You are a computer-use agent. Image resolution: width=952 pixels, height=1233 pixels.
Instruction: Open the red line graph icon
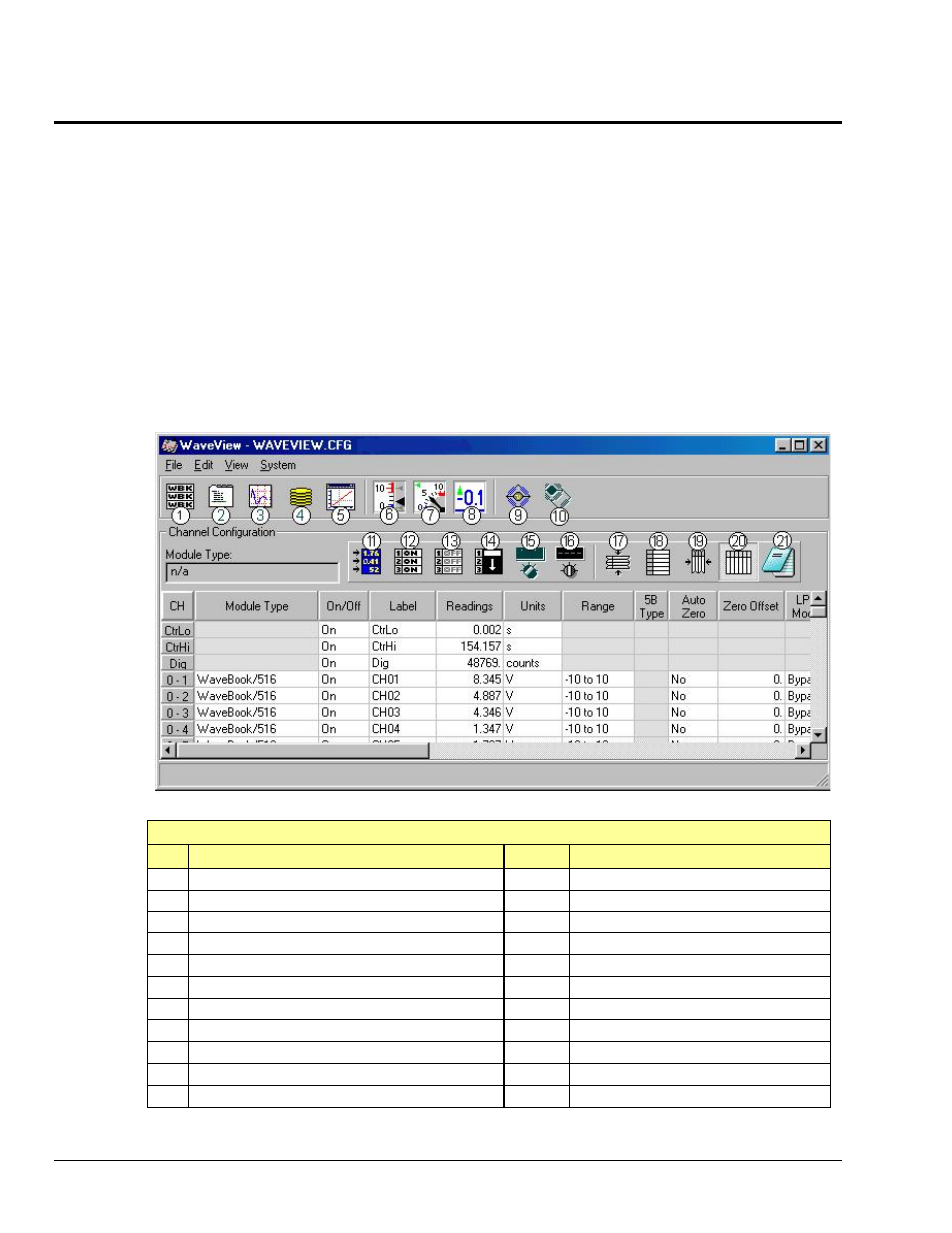tap(341, 495)
